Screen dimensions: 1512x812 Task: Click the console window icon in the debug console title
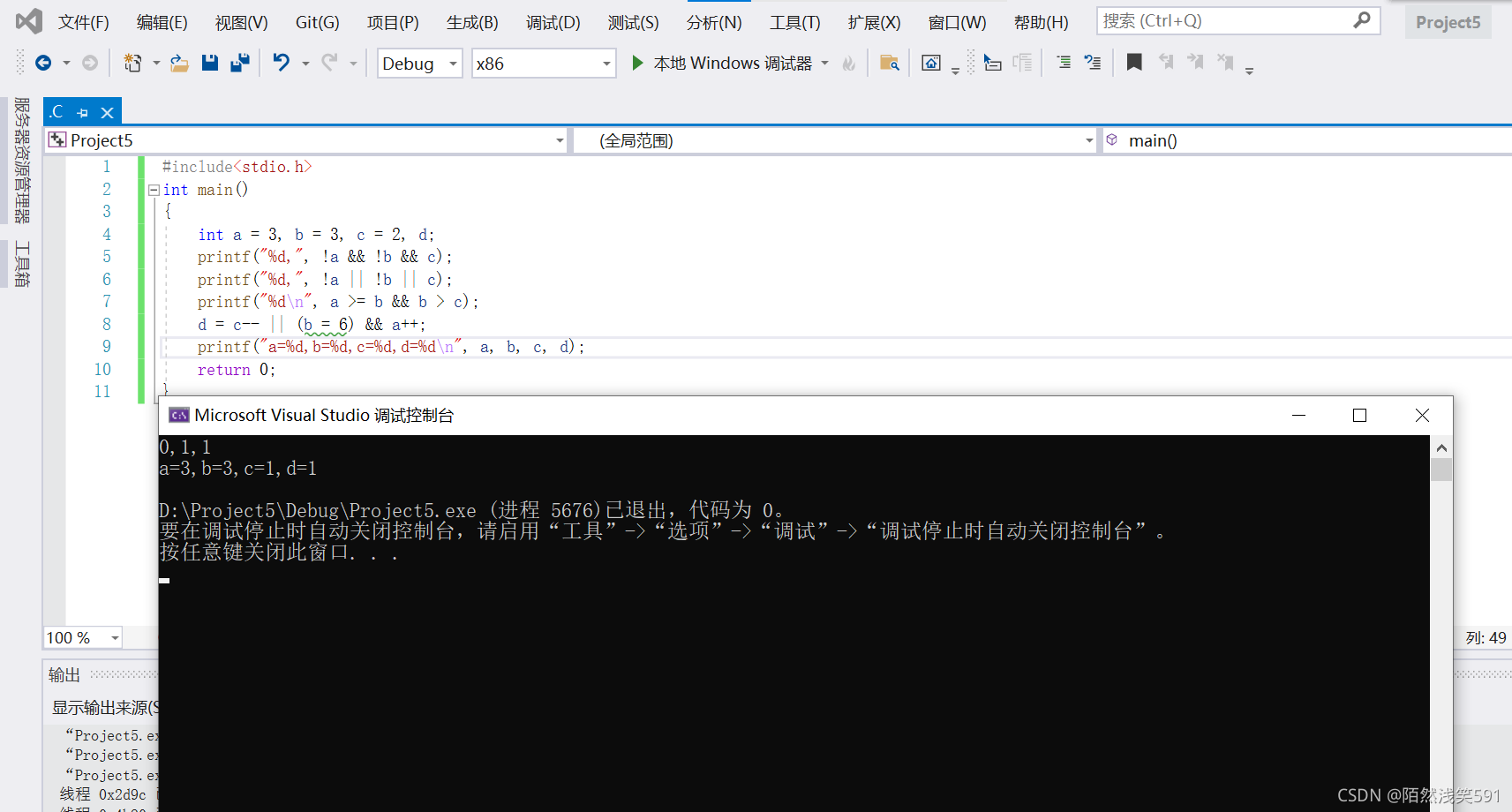(179, 415)
